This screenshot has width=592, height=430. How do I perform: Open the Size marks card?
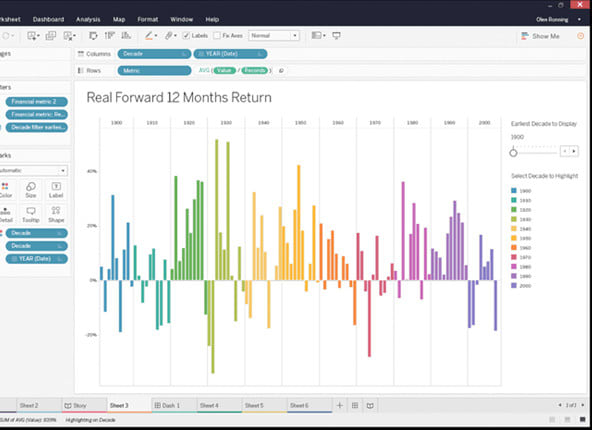point(31,190)
